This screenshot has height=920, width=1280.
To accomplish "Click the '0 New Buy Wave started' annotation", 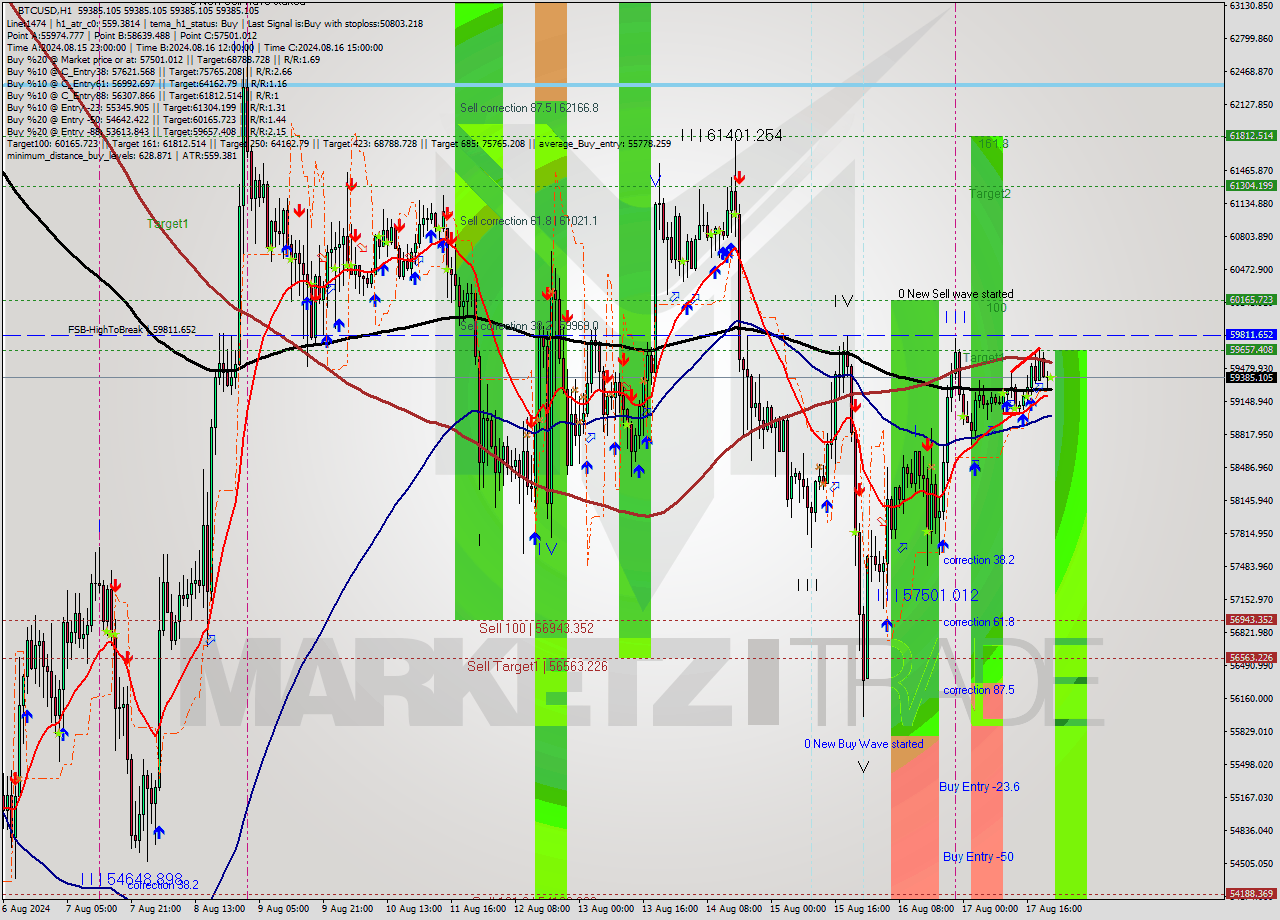I will pyautogui.click(x=864, y=744).
